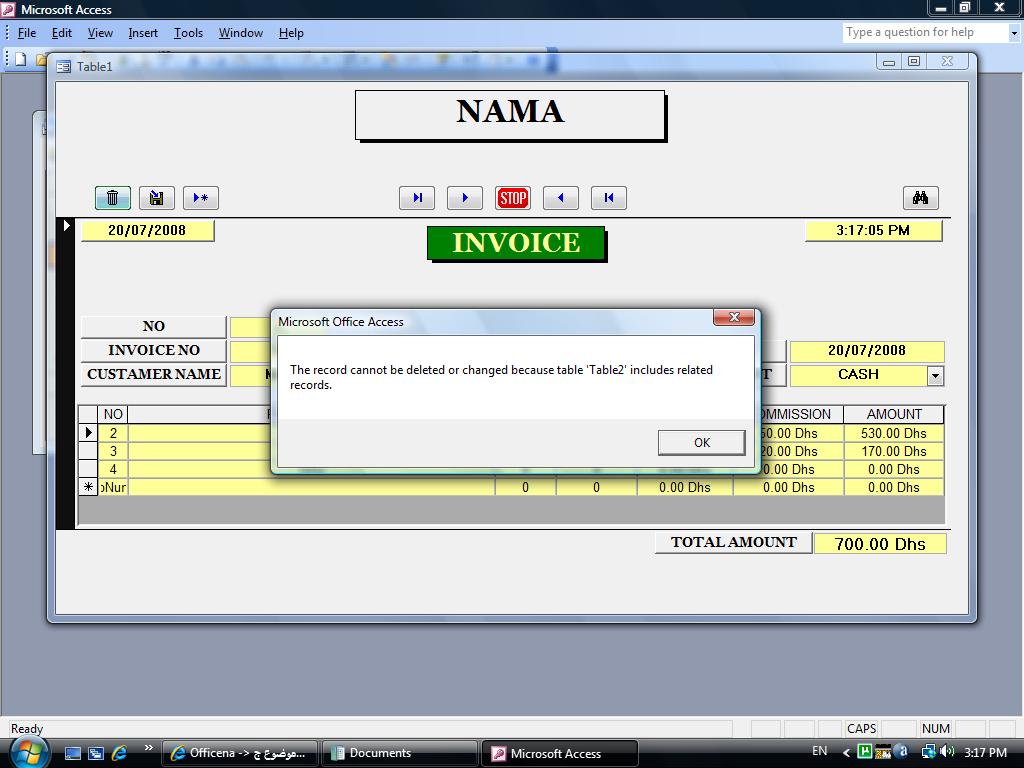Click the form date field beside INVOICE
The width and height of the screenshot is (1024, 768).
pos(148,231)
